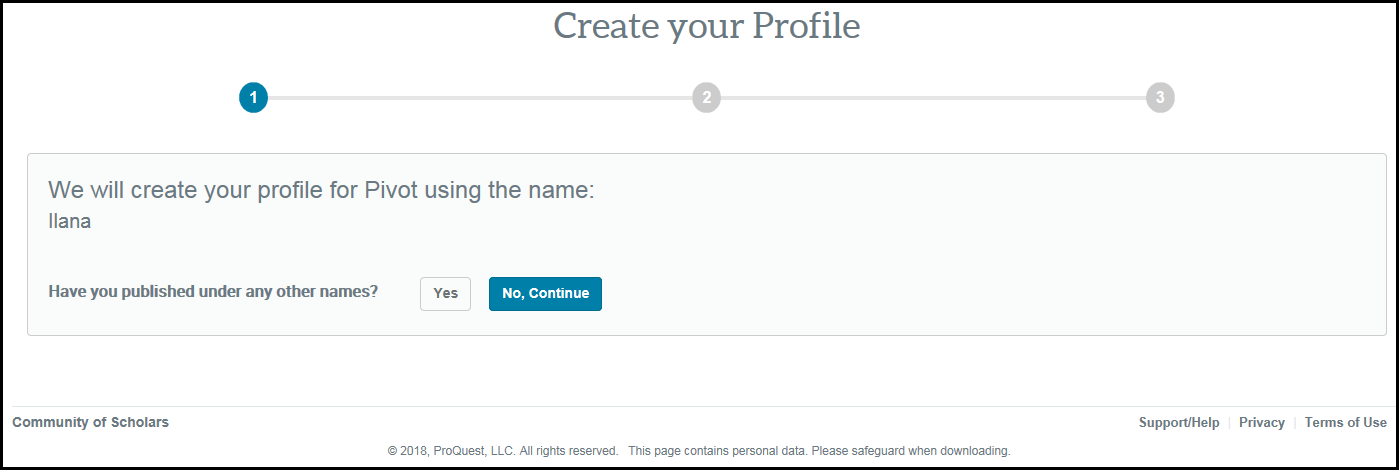Click progress line between steps 1 and 2
Image resolution: width=1399 pixels, height=470 pixels.
click(x=480, y=98)
